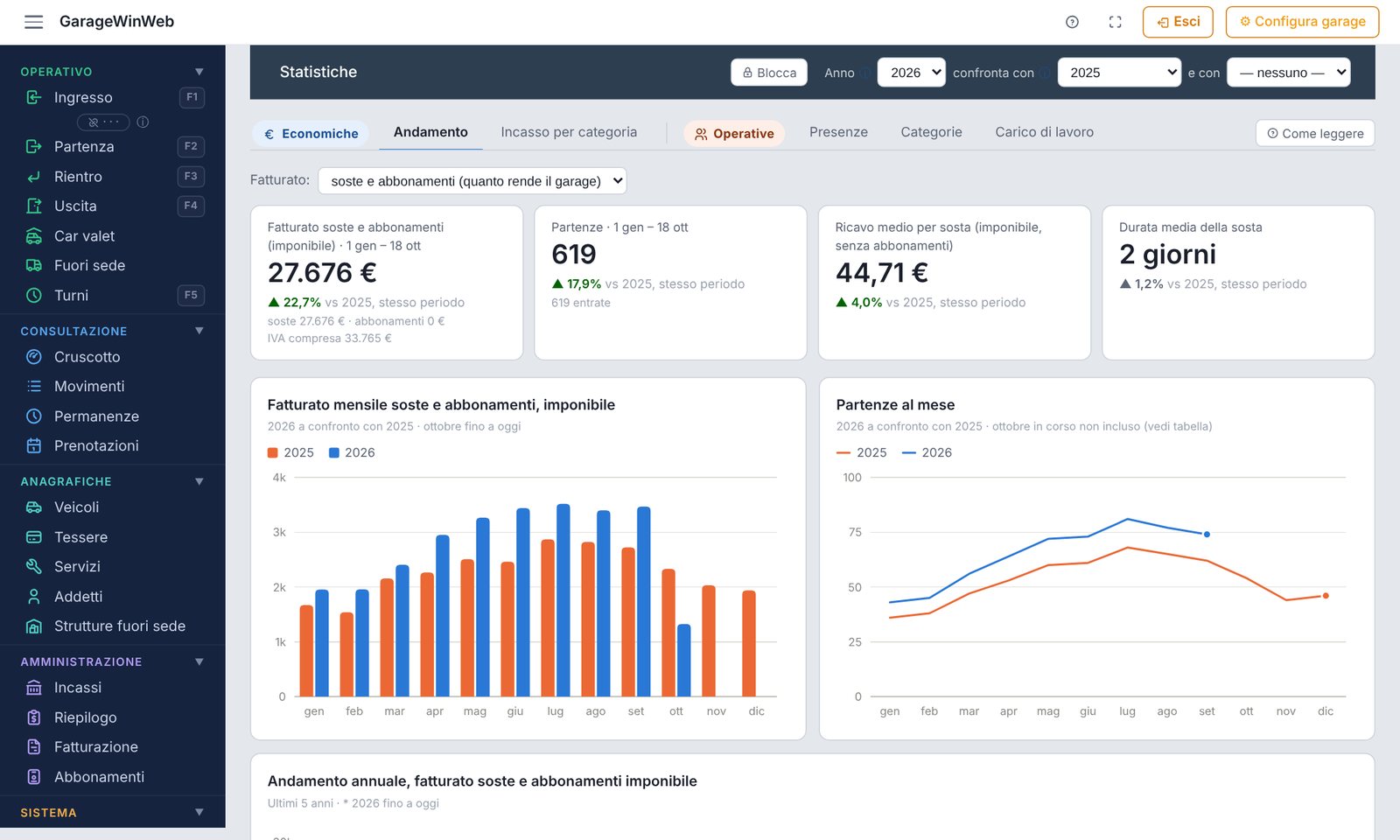
Task: Open the Anno 2026 dropdown
Action: (912, 73)
